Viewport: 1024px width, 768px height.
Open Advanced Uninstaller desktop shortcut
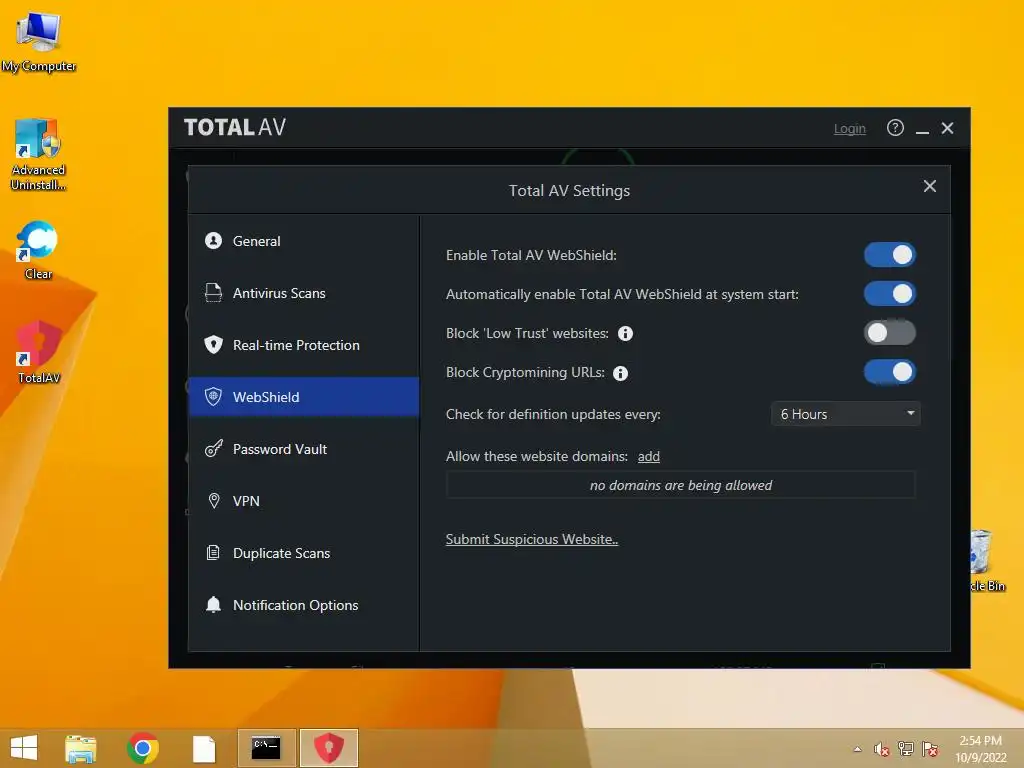[x=39, y=154]
